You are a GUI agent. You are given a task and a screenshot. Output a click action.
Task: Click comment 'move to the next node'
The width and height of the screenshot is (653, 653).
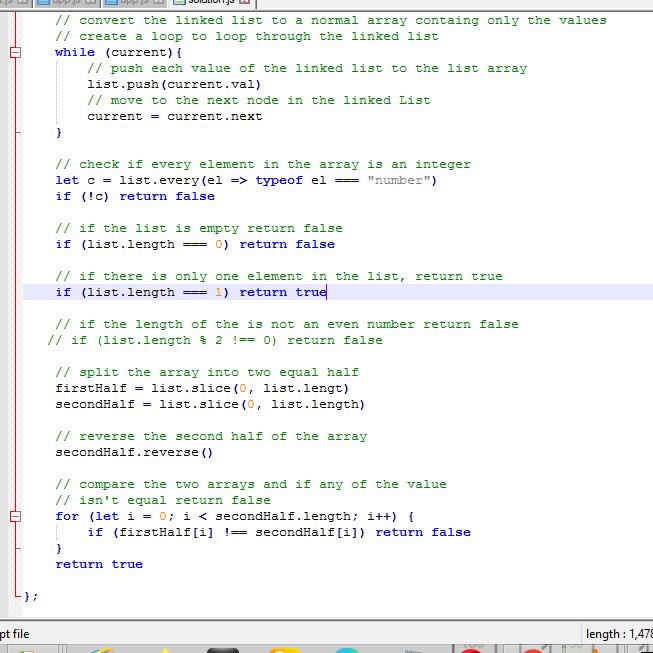pos(259,100)
